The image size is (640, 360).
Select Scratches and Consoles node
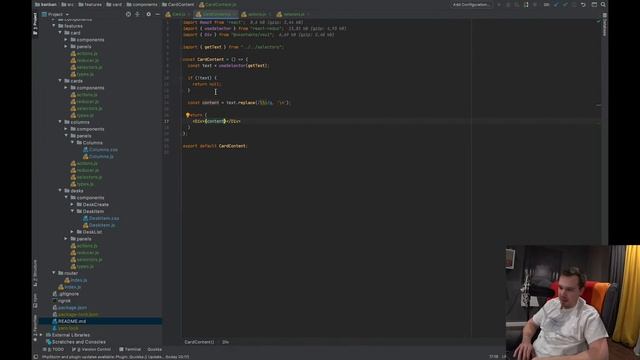coord(76,342)
